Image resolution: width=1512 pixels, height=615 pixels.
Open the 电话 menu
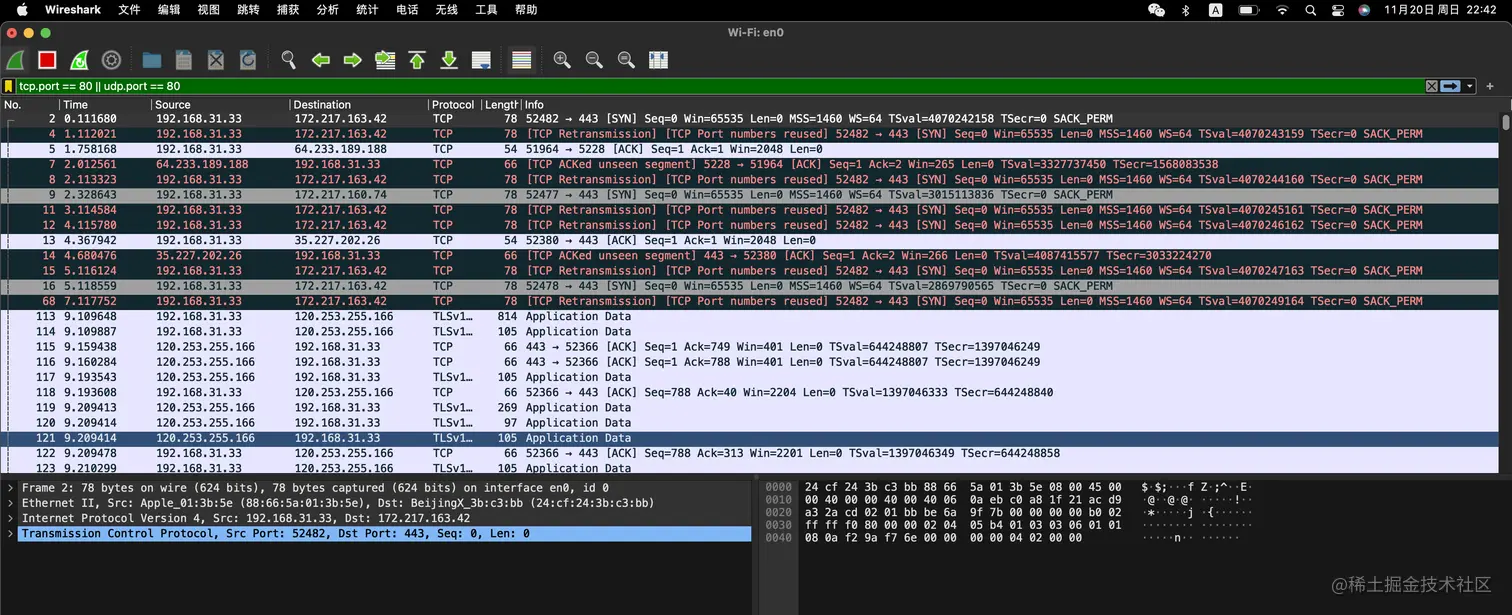407,10
